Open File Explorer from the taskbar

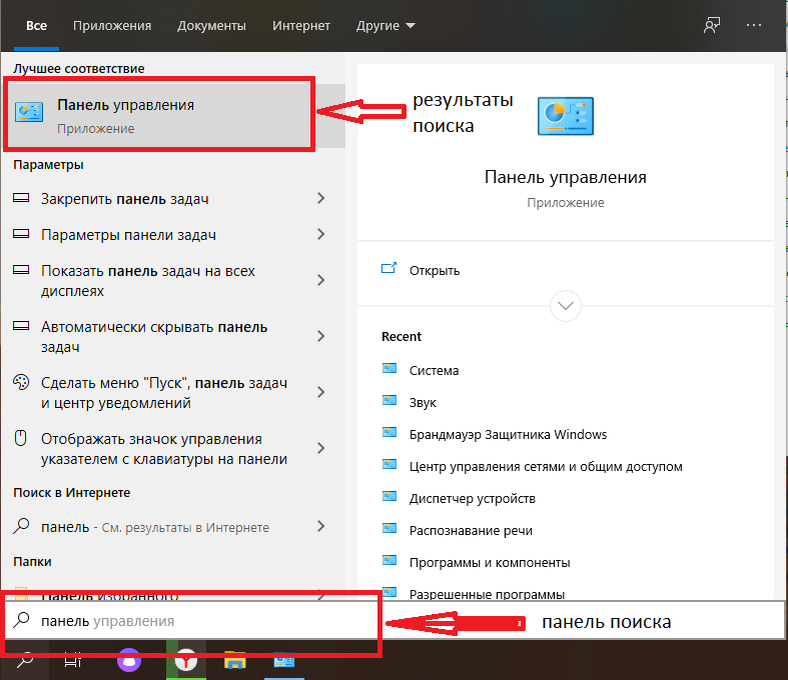[x=235, y=660]
